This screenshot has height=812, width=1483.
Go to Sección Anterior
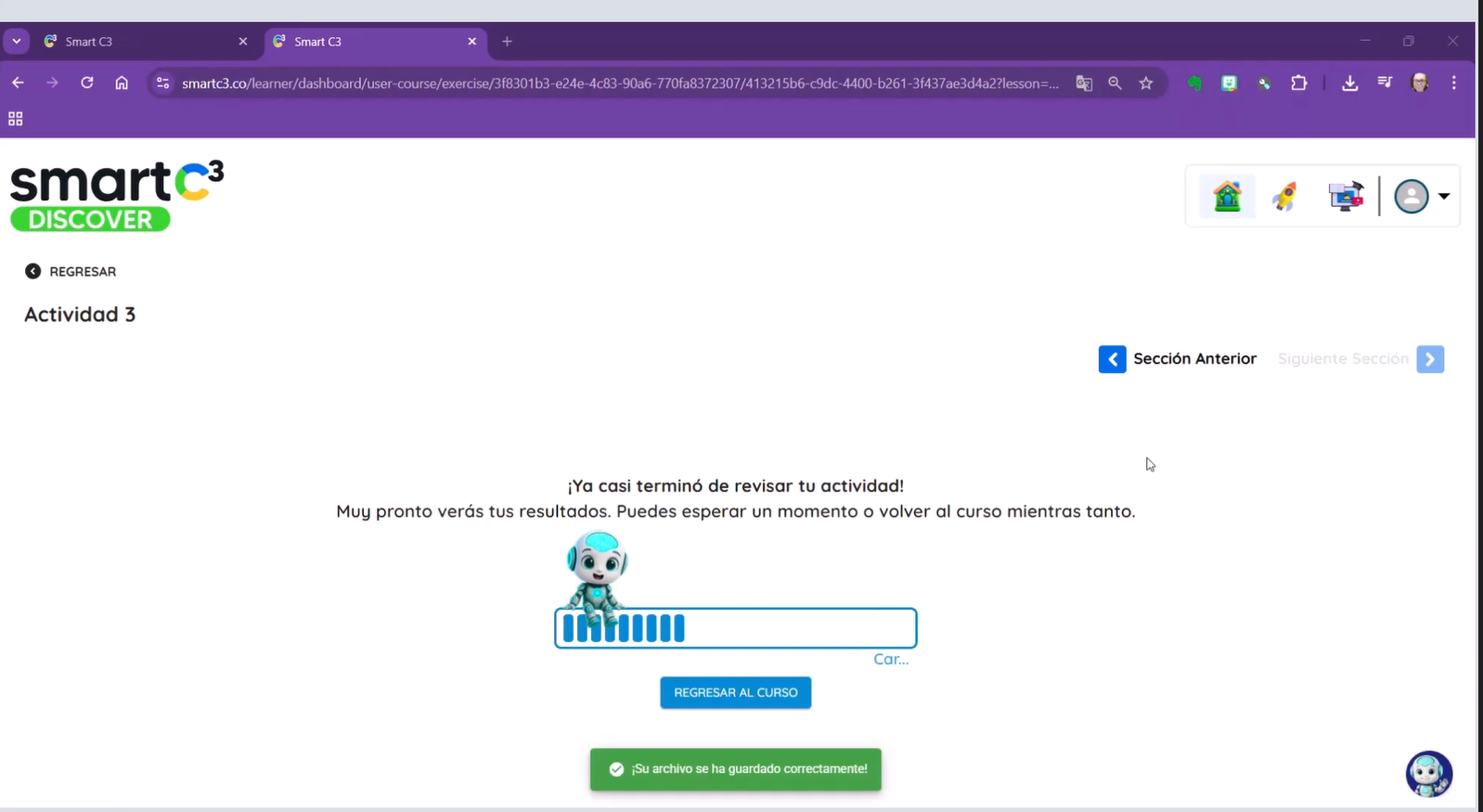(1178, 359)
